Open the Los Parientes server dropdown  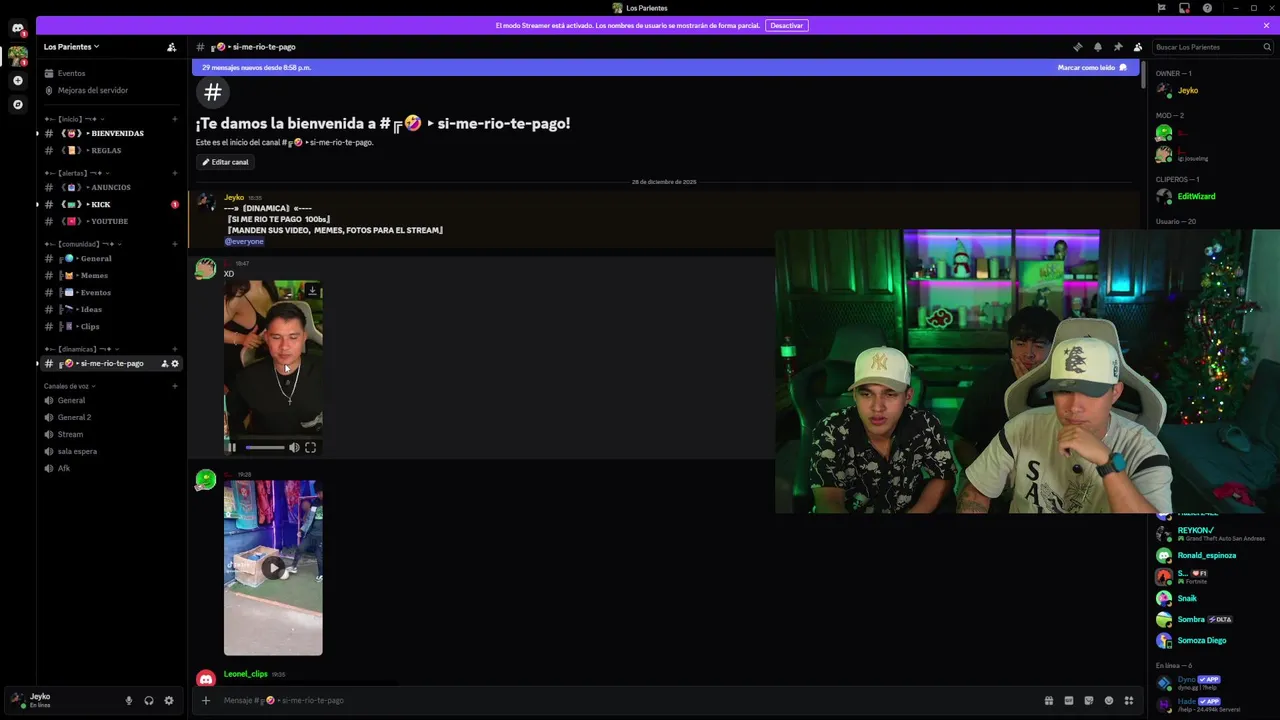click(x=72, y=47)
